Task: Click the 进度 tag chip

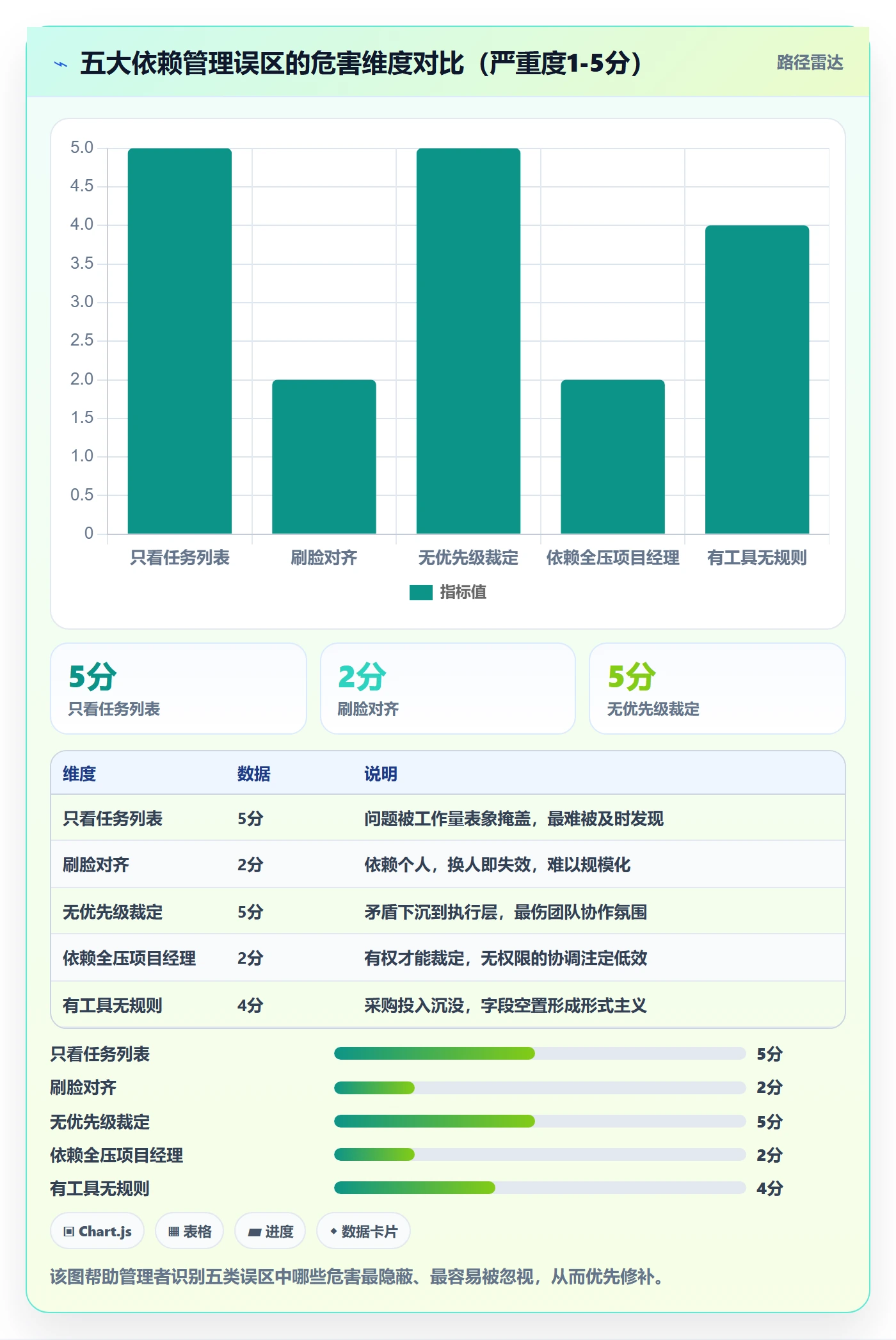Action: point(270,1231)
